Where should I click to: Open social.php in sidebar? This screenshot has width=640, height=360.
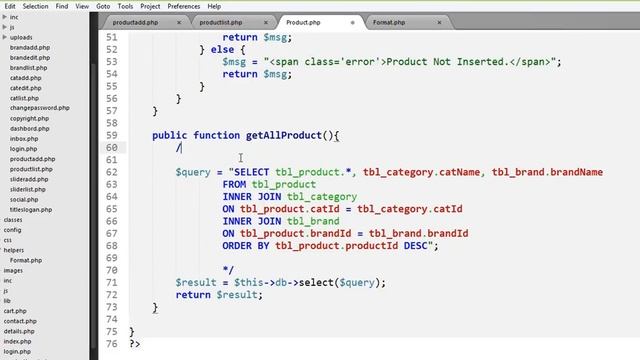pos(24,200)
